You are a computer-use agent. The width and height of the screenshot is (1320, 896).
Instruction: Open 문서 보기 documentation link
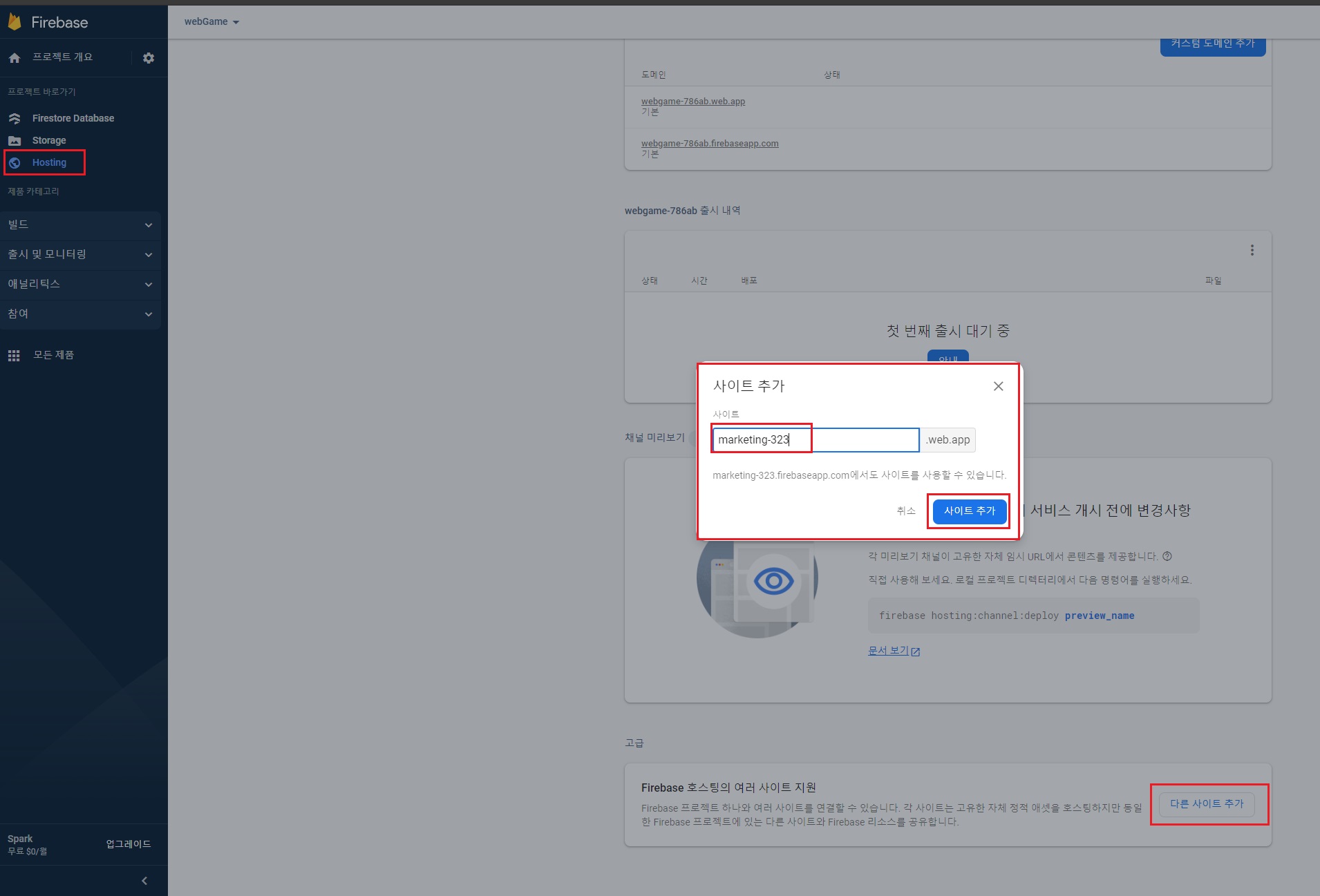click(x=894, y=650)
